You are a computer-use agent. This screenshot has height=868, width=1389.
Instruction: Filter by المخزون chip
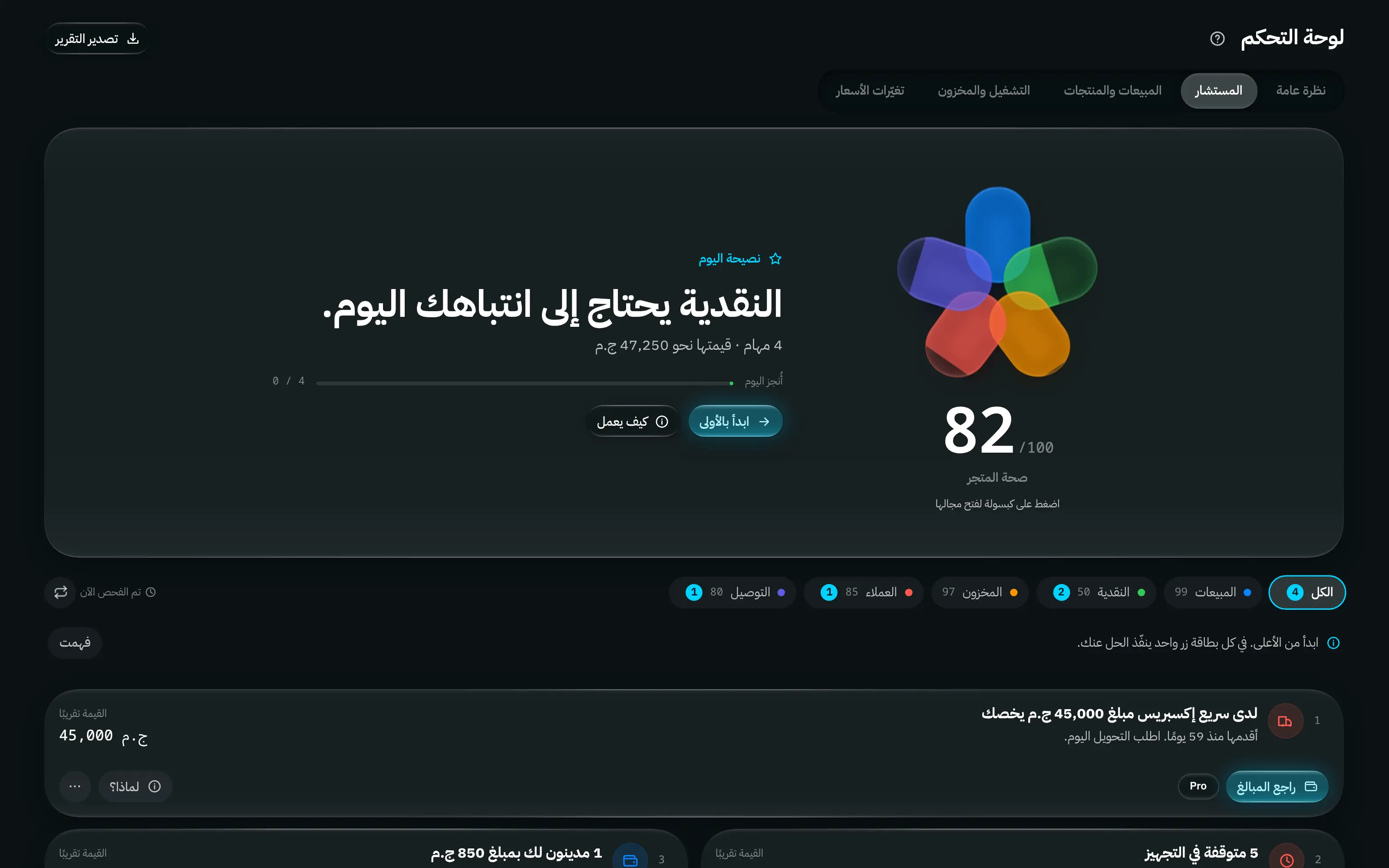(x=980, y=592)
